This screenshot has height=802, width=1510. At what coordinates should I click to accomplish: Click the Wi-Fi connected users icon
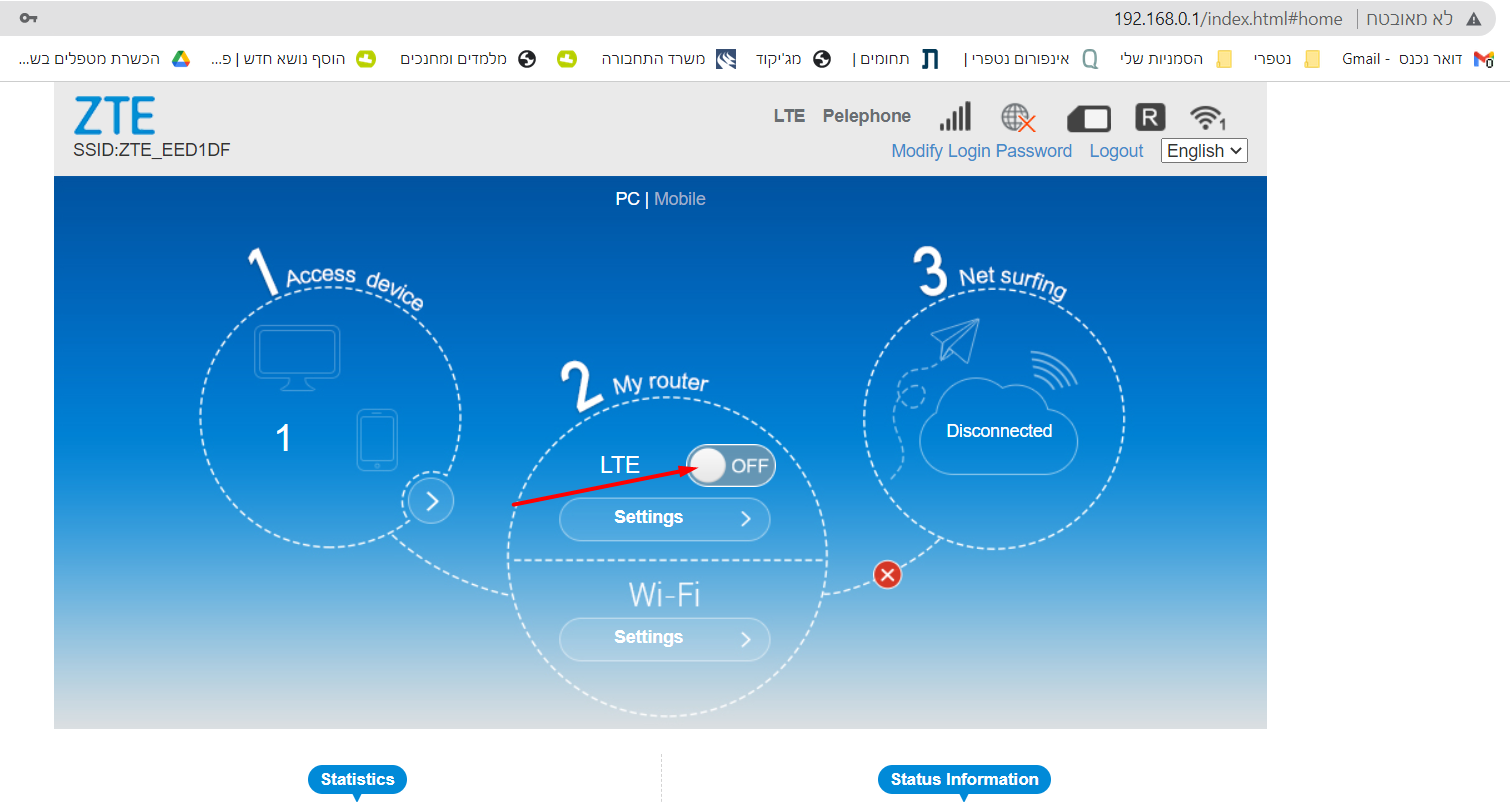coord(1208,118)
